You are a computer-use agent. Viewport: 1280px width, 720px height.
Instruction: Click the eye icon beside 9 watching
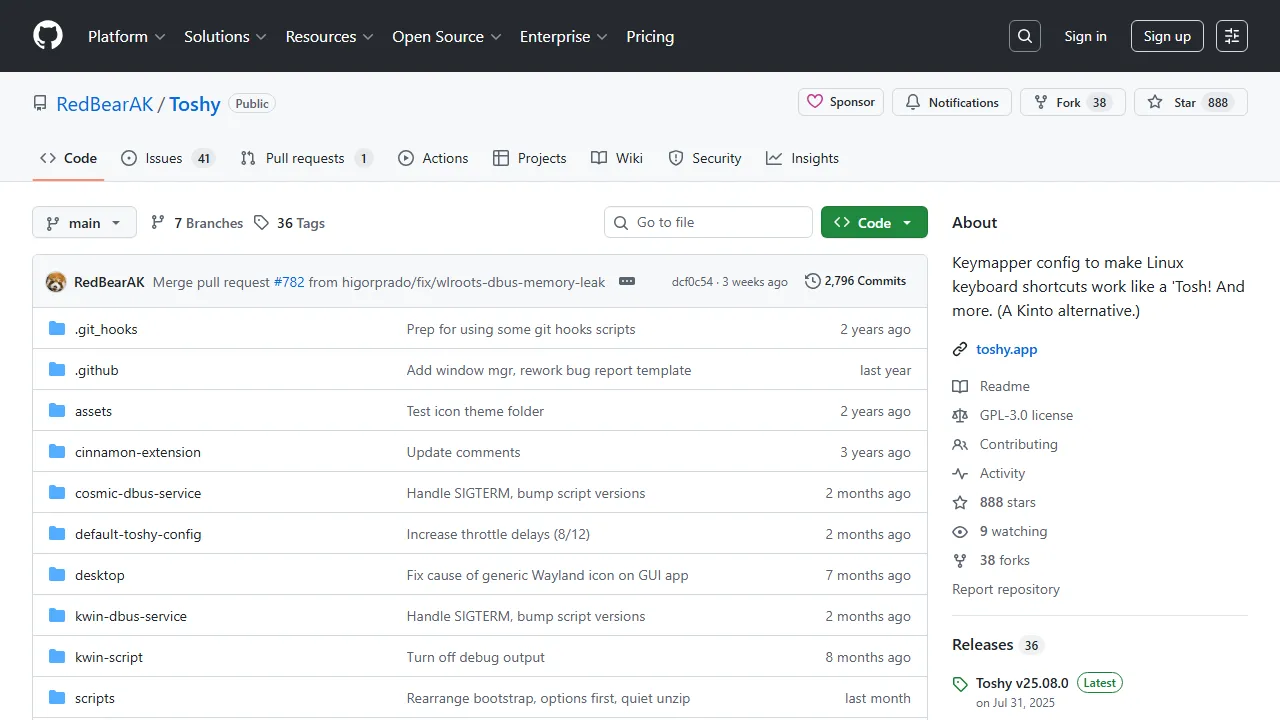(960, 531)
